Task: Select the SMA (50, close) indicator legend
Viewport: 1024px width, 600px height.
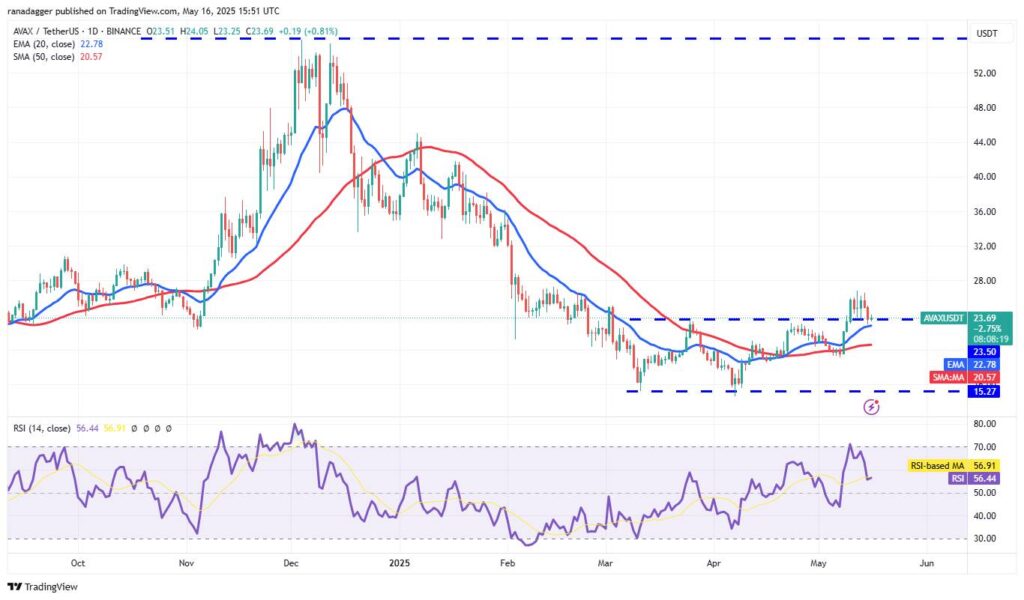Action: tap(44, 57)
